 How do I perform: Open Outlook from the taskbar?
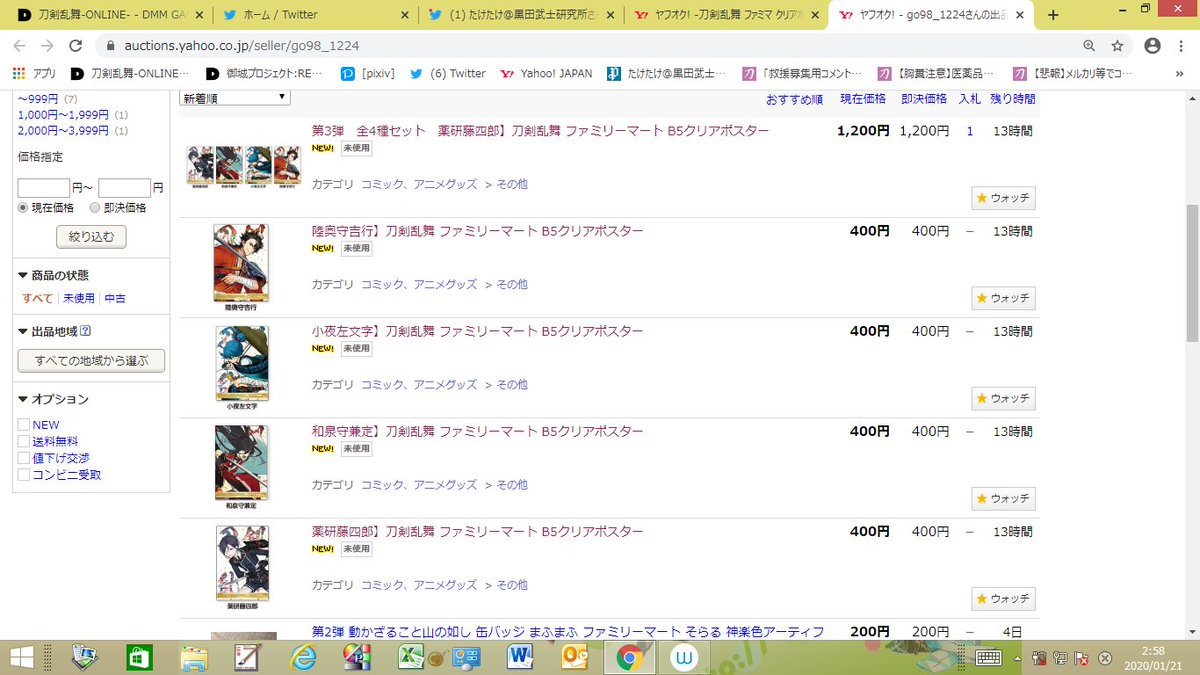pos(574,657)
